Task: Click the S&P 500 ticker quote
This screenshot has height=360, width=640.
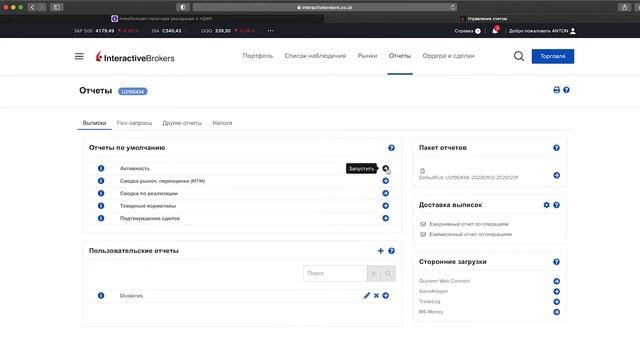Action: pos(107,31)
